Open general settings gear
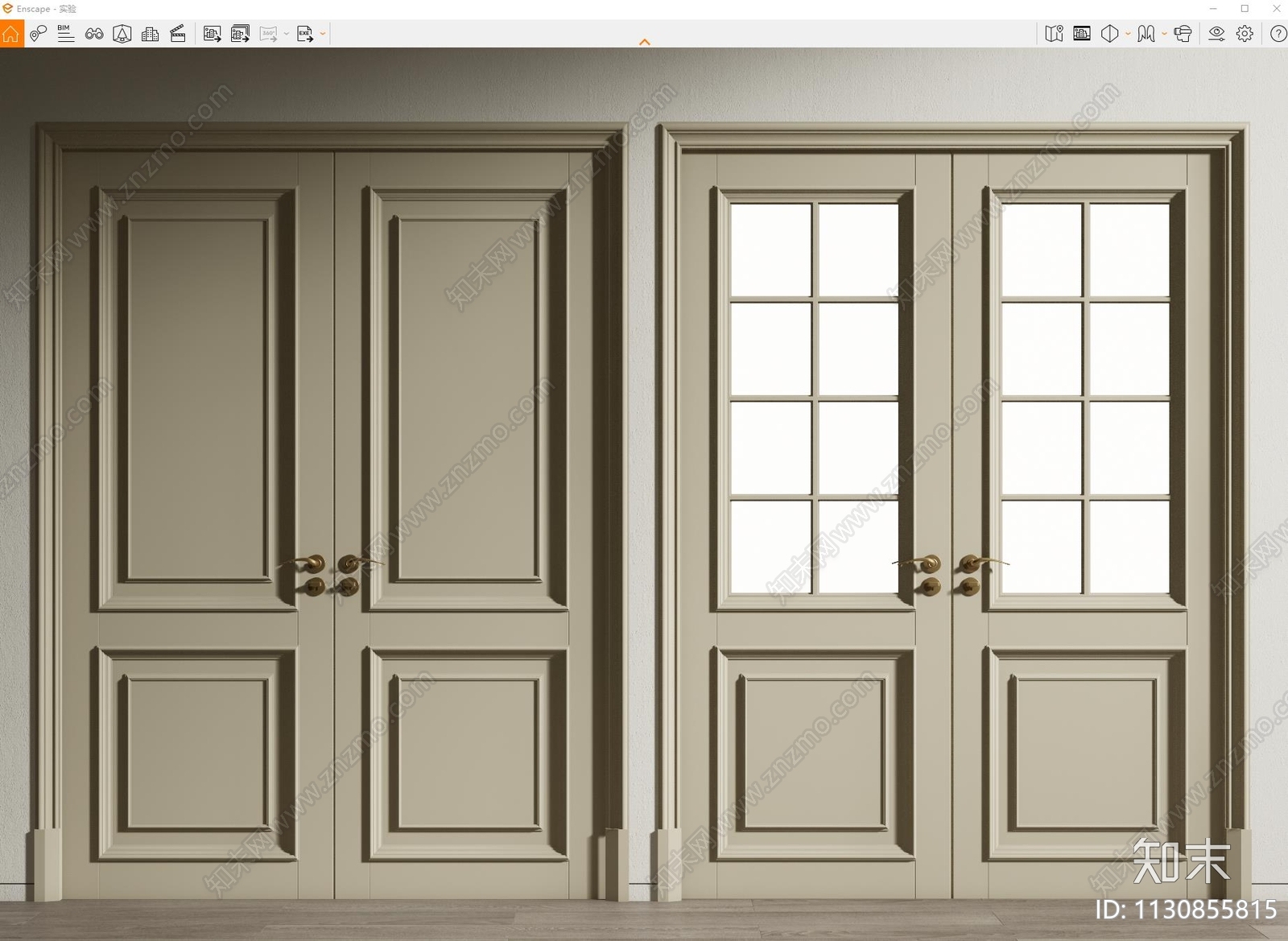This screenshot has width=1288, height=941. coord(1245,34)
